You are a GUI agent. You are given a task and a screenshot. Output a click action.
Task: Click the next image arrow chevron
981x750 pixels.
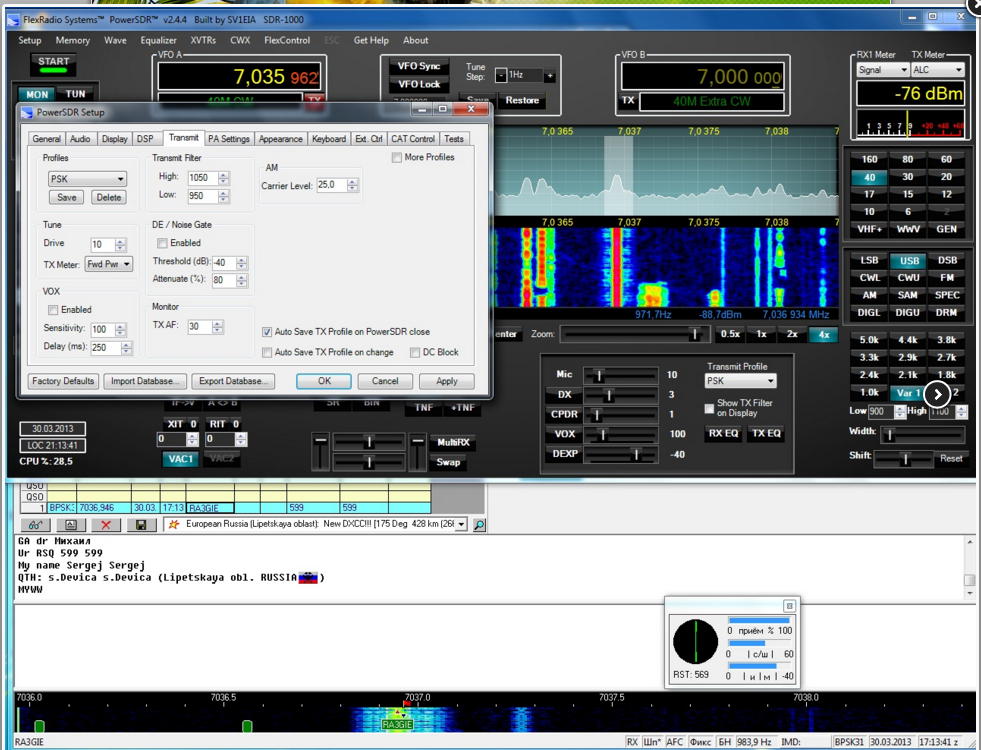point(938,393)
